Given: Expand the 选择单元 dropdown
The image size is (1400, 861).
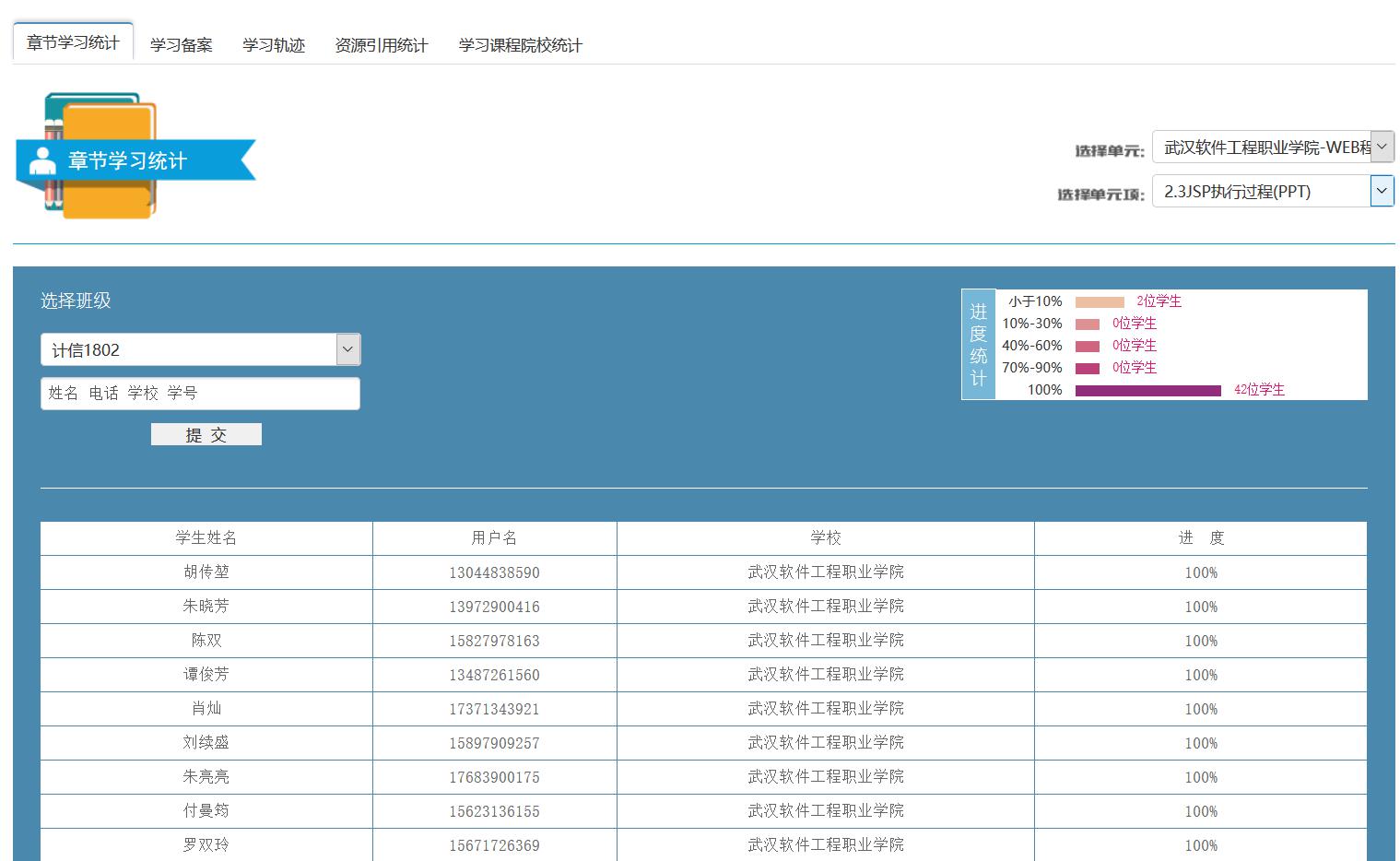Looking at the screenshot, I should 1272,147.
